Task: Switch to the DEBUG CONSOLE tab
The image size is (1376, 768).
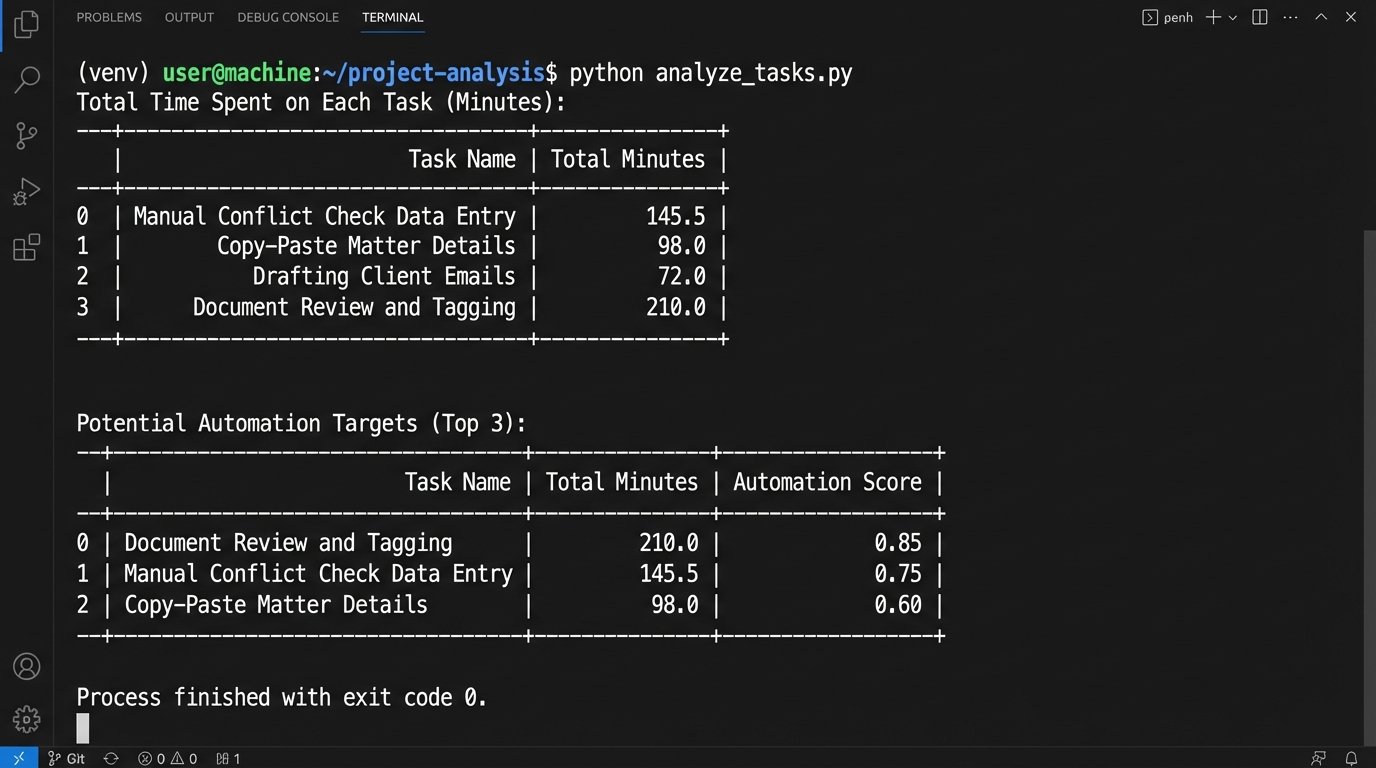Action: click(288, 17)
